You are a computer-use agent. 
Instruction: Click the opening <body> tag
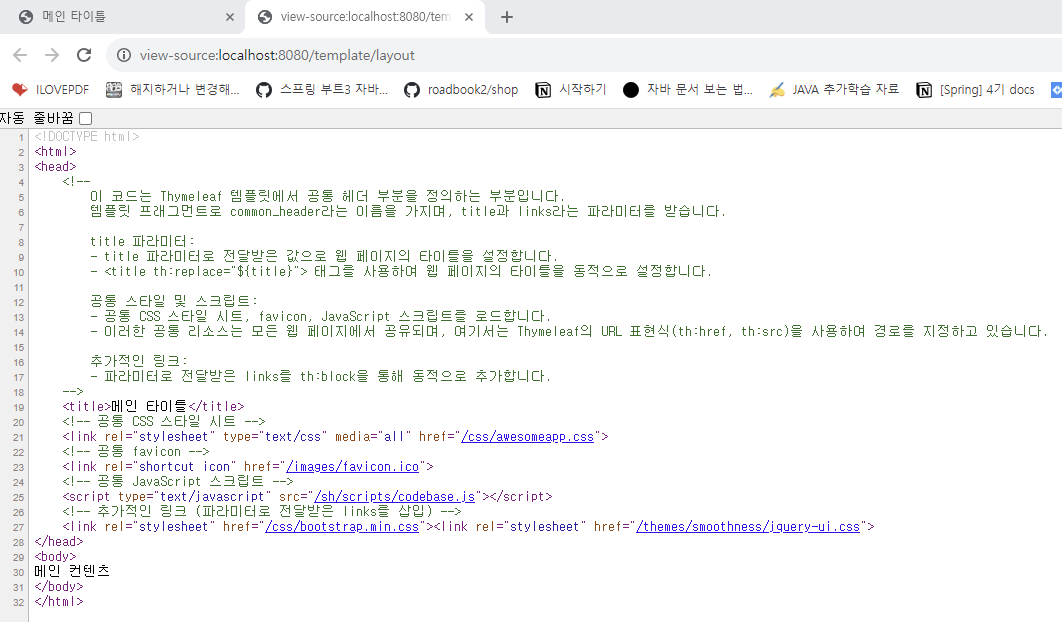pos(56,556)
